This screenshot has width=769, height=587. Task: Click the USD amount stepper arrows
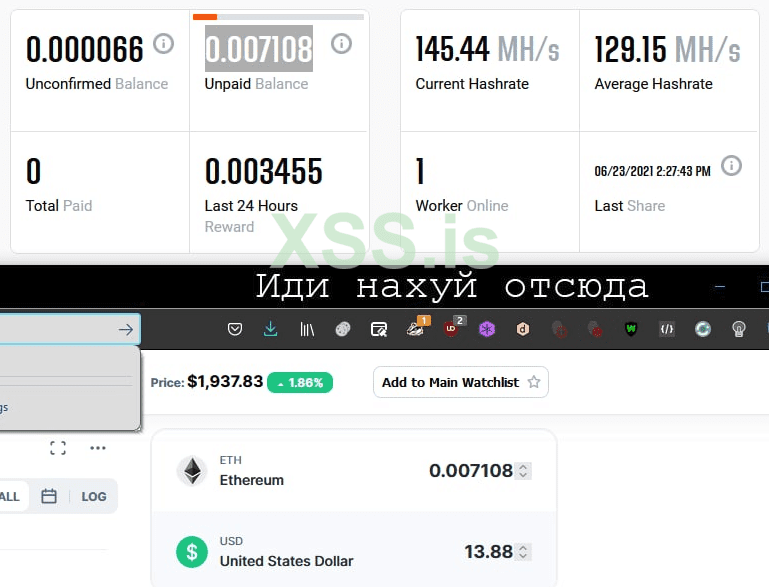click(523, 552)
